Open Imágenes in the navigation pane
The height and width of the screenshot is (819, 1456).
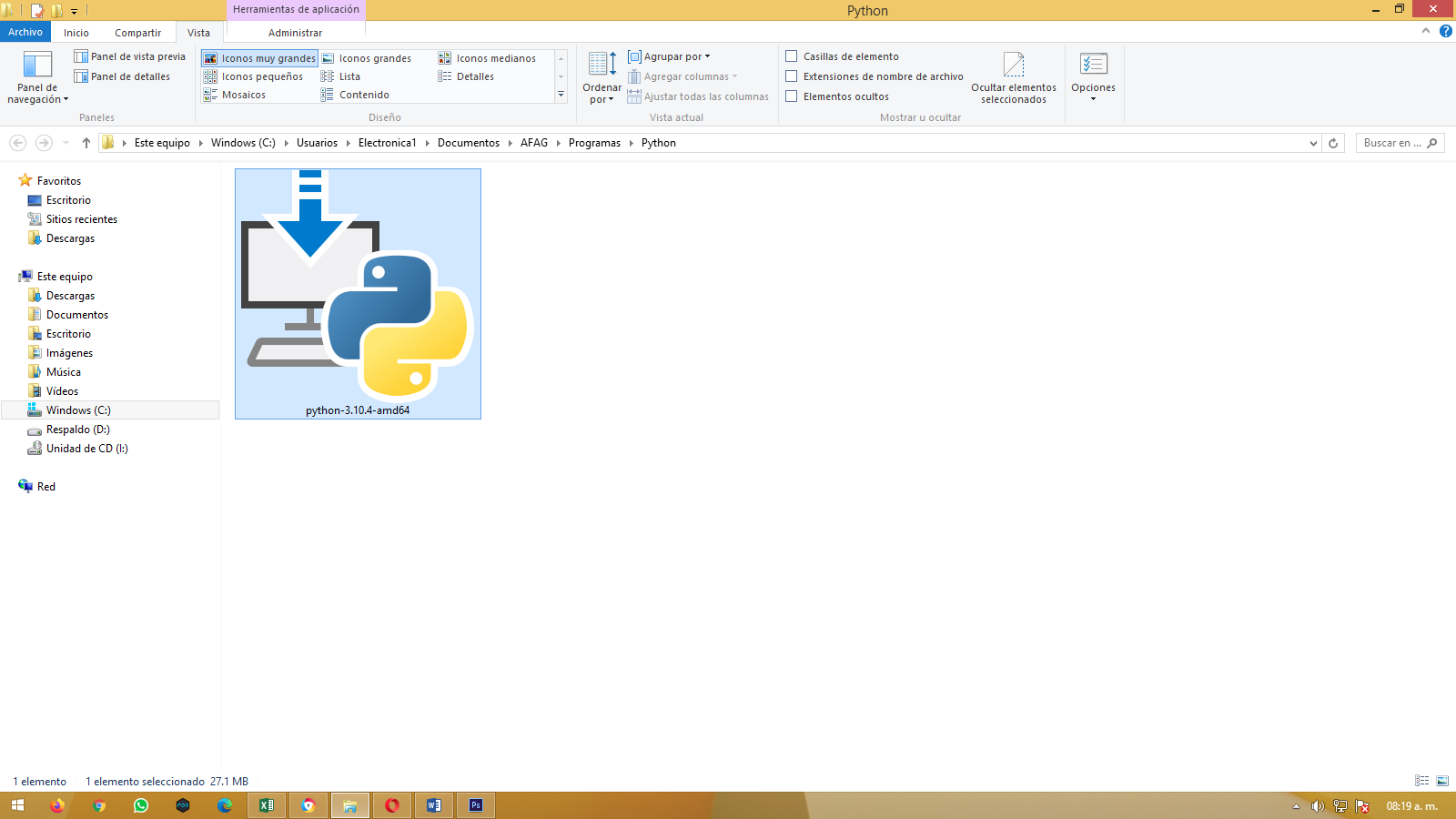69,353
